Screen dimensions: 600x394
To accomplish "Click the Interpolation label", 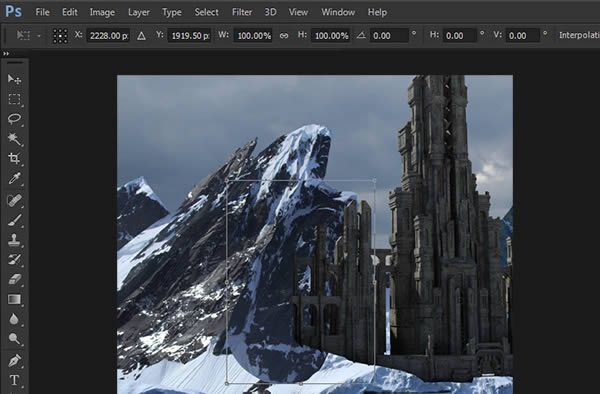I will pyautogui.click(x=579, y=35).
